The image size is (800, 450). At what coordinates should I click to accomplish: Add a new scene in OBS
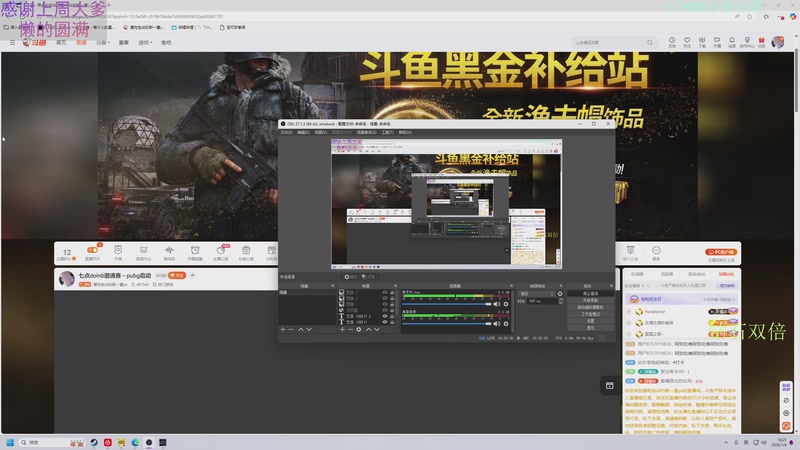[283, 330]
